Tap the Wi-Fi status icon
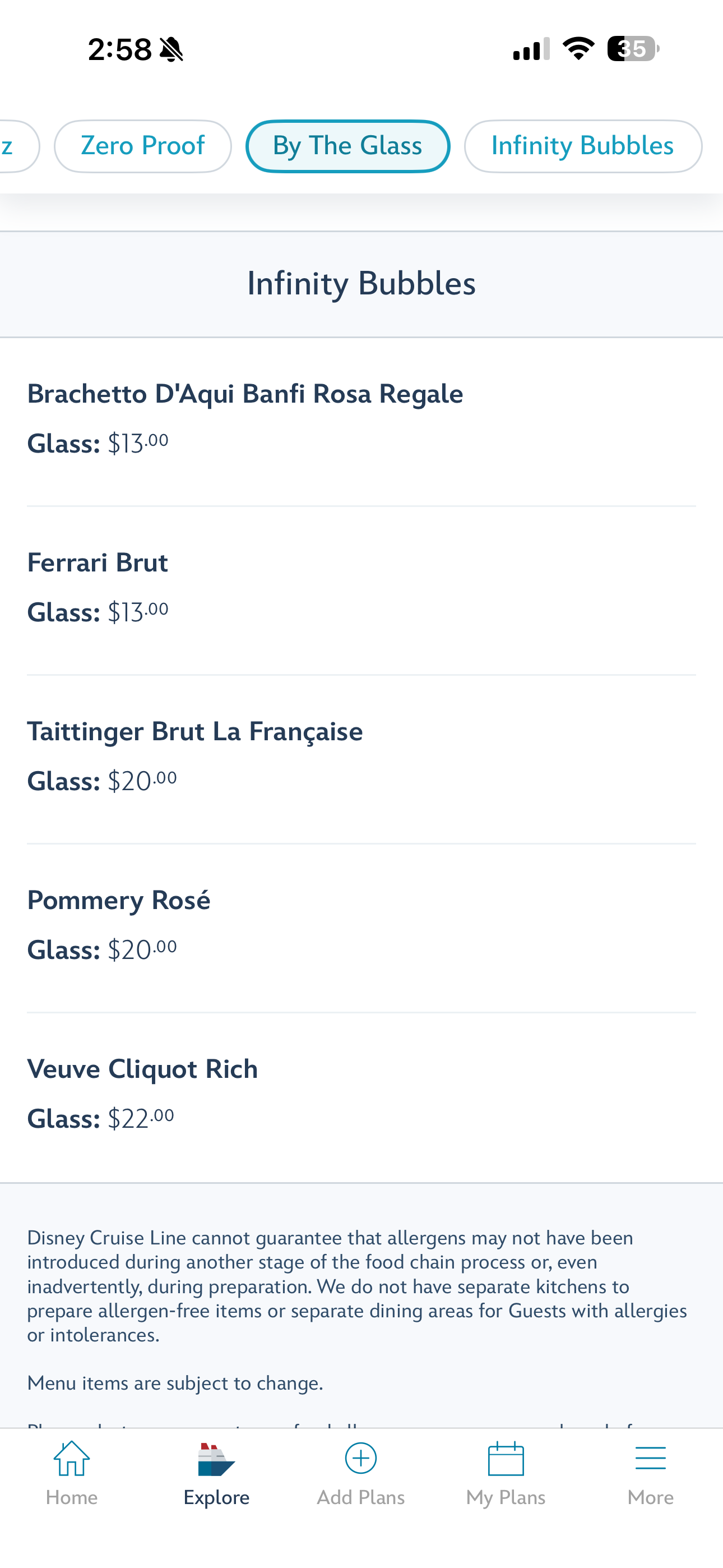The width and height of the screenshot is (723, 1568). [578, 48]
